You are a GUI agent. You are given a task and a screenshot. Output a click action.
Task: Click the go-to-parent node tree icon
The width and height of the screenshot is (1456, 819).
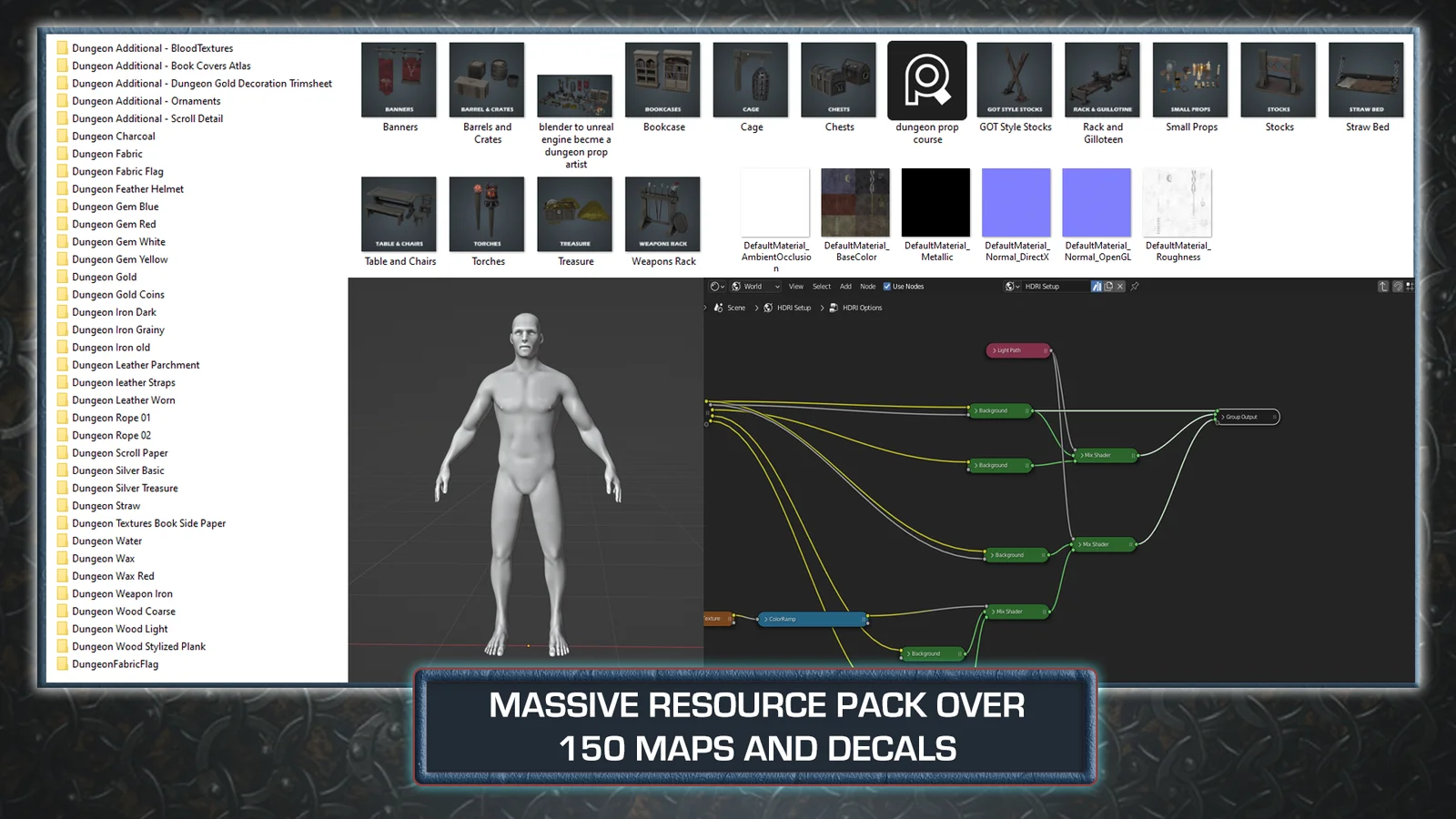(1382, 287)
